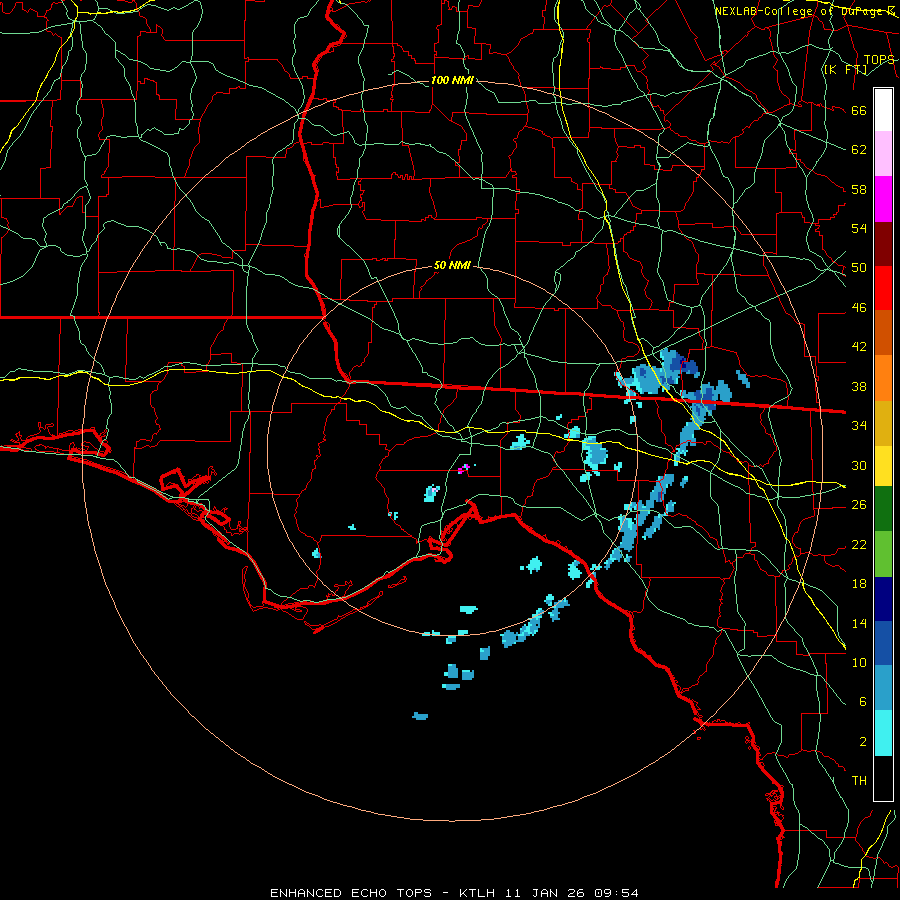This screenshot has width=900, height=900.
Task: Click the yellow legend swatch at 30-34
Action: point(883,465)
